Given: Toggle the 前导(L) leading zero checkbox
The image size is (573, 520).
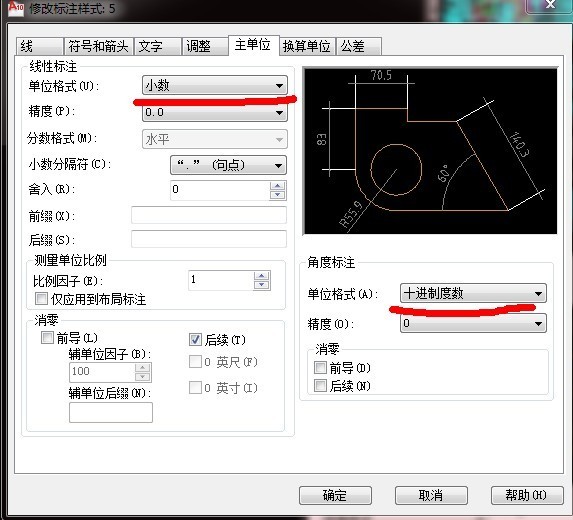Looking at the screenshot, I should (x=47, y=337).
